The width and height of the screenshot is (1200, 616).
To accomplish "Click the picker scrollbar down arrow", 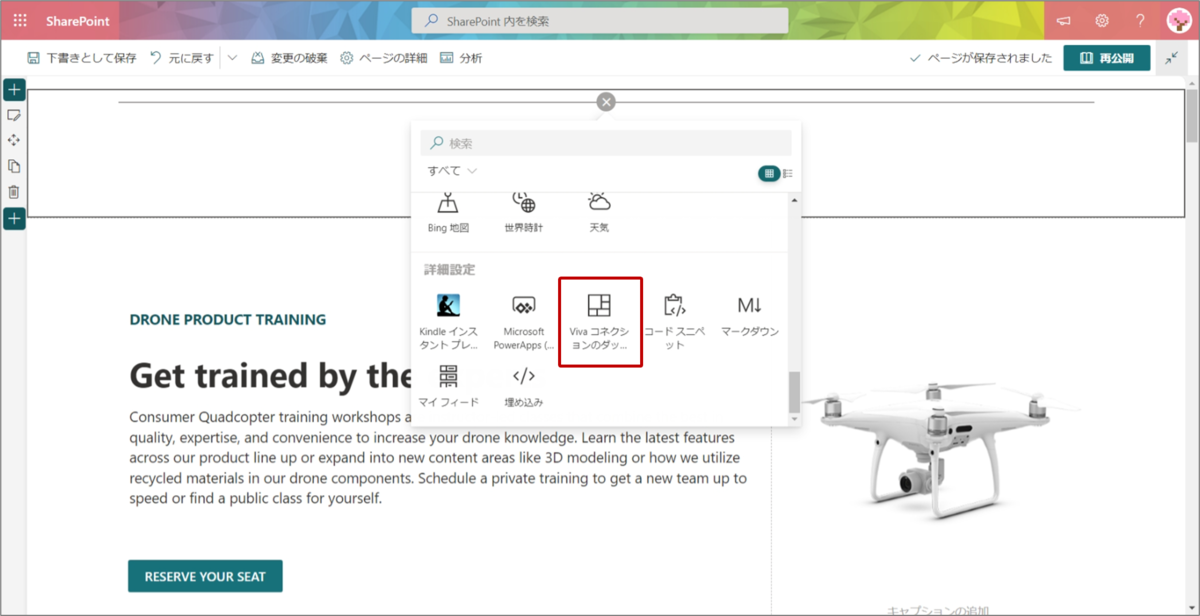I will click(x=795, y=419).
